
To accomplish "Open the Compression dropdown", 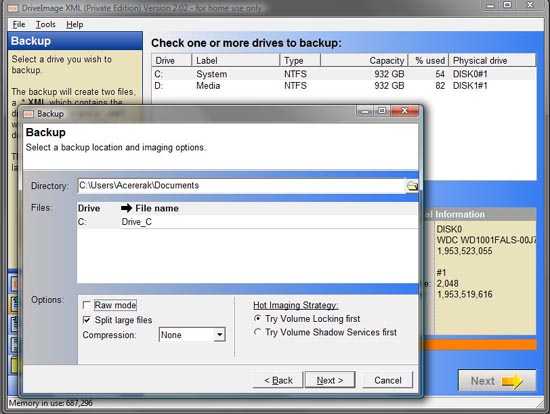I will pyautogui.click(x=220, y=335).
